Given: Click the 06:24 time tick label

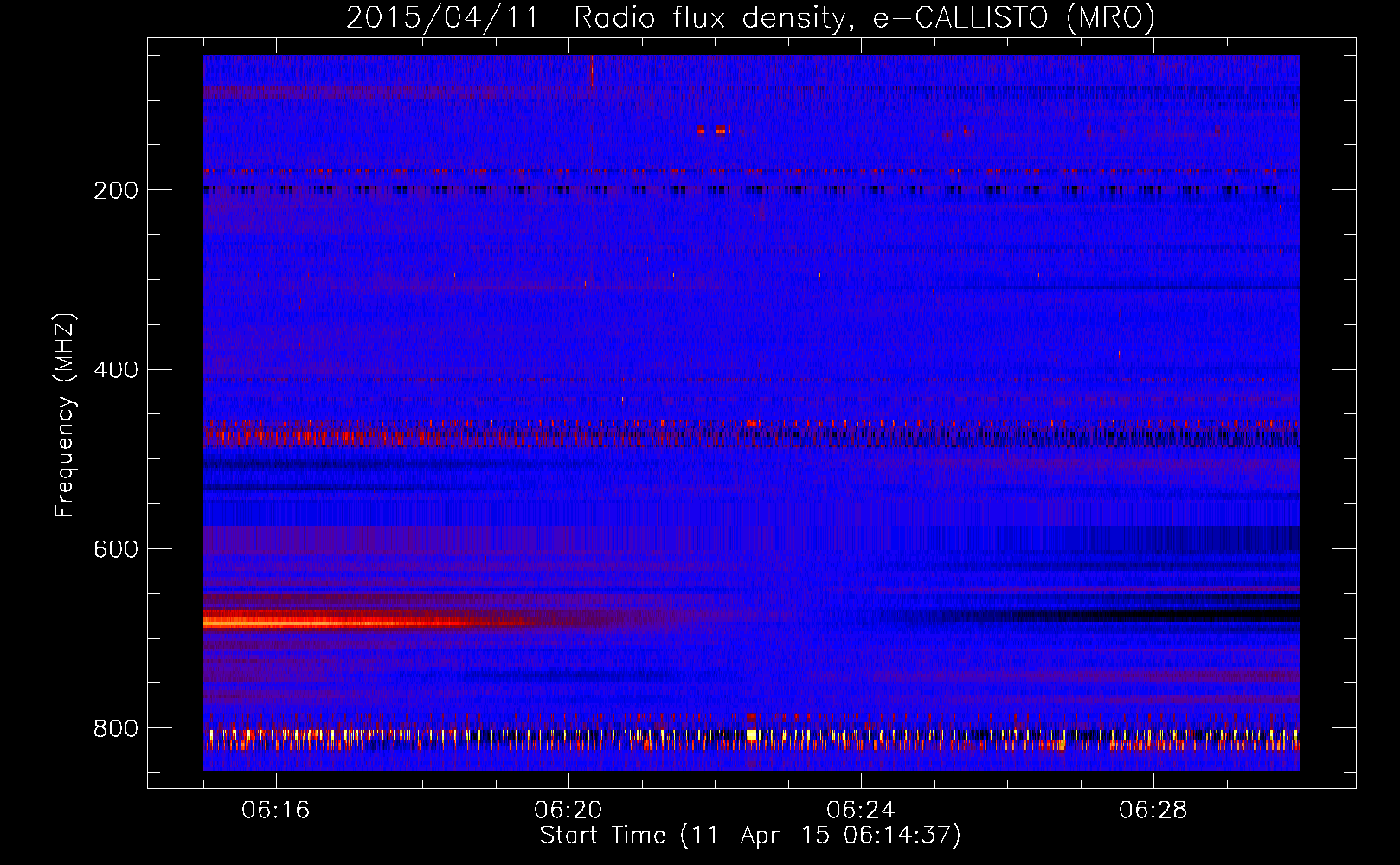Looking at the screenshot, I should tap(861, 811).
